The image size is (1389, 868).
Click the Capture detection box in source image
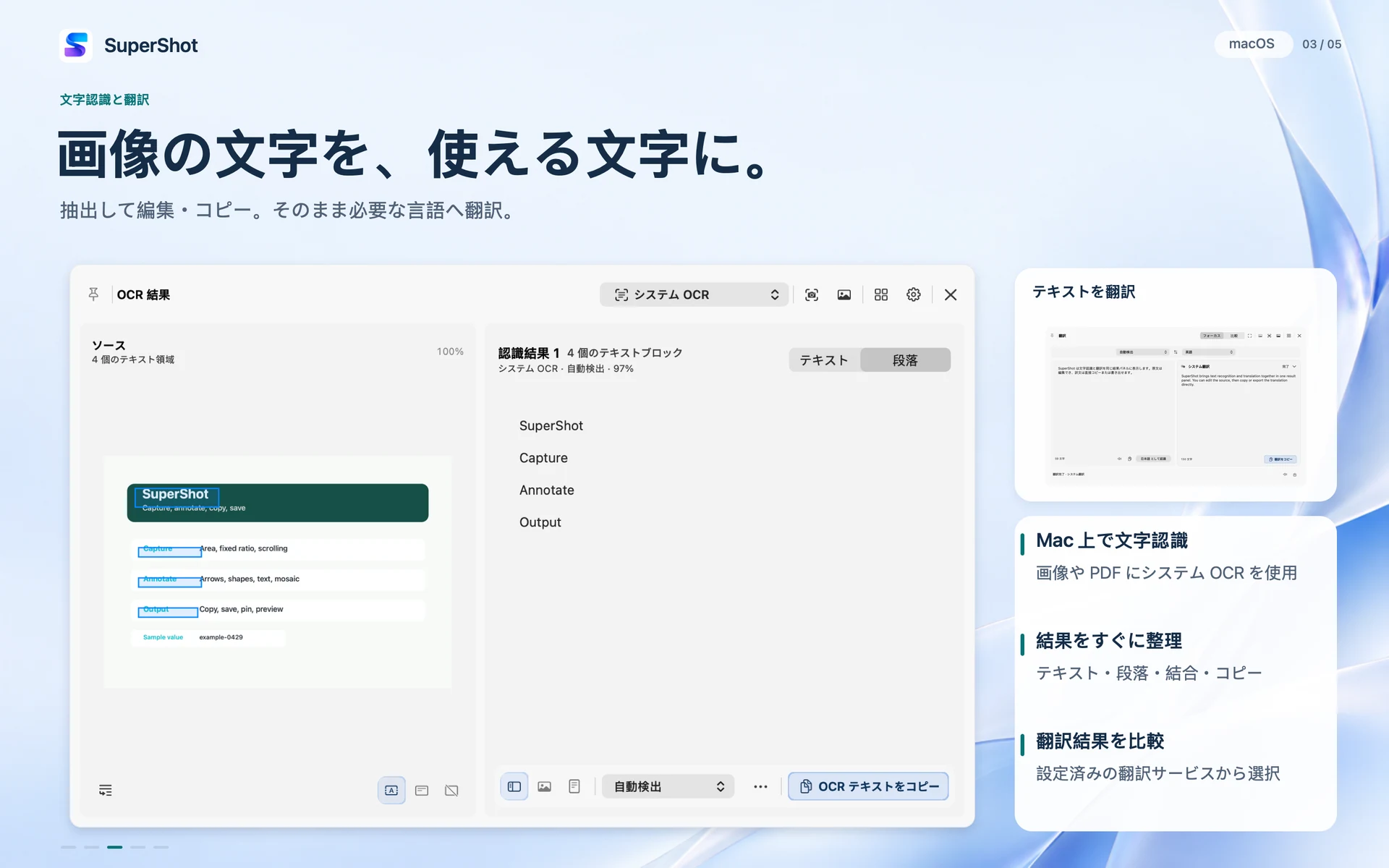pyautogui.click(x=170, y=552)
